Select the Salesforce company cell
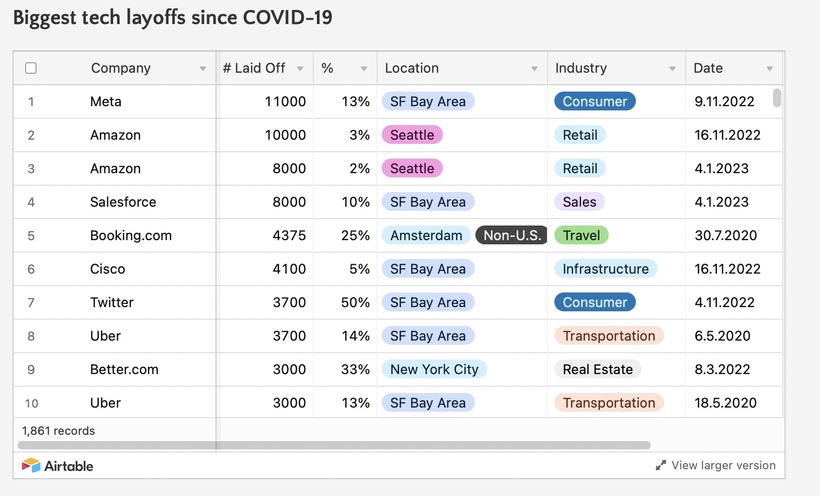820x496 pixels. point(123,202)
